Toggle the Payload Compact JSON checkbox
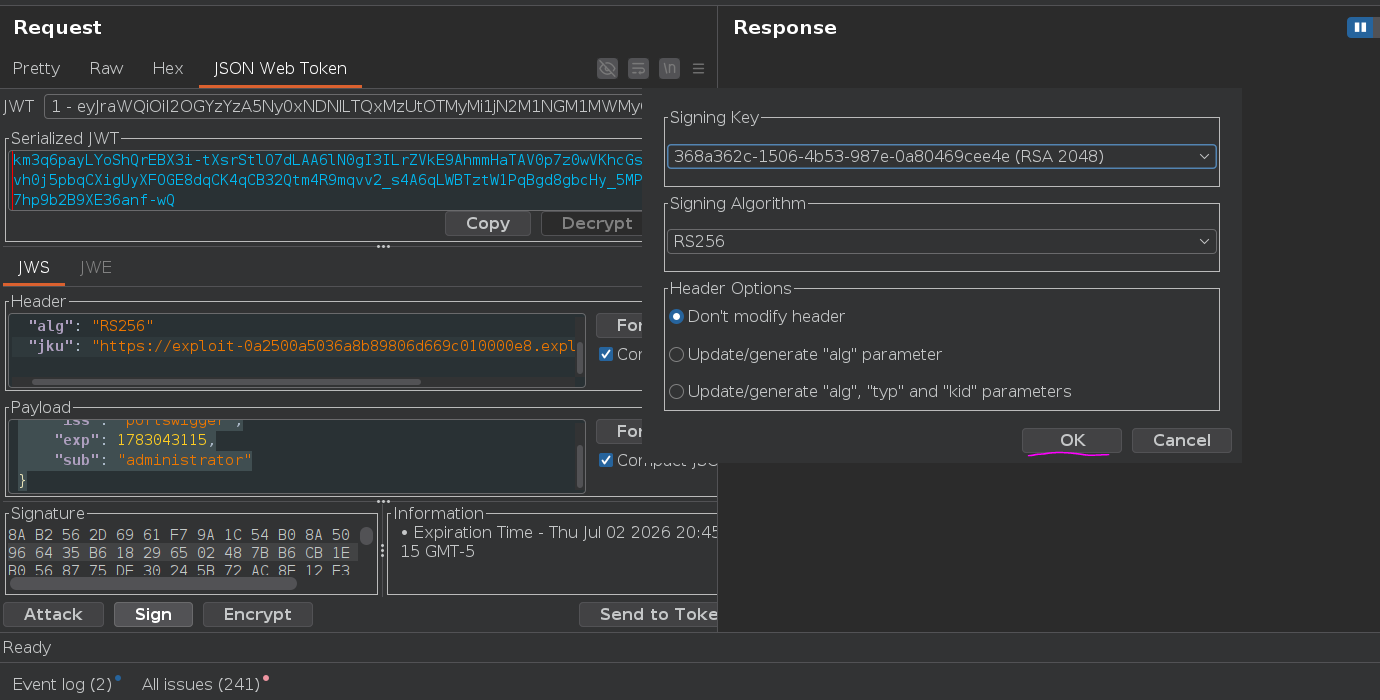 pos(606,460)
